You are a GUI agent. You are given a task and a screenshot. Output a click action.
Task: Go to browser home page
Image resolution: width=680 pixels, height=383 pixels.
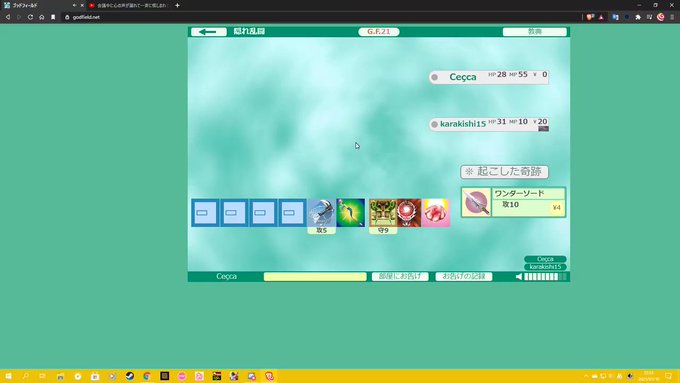(x=42, y=17)
